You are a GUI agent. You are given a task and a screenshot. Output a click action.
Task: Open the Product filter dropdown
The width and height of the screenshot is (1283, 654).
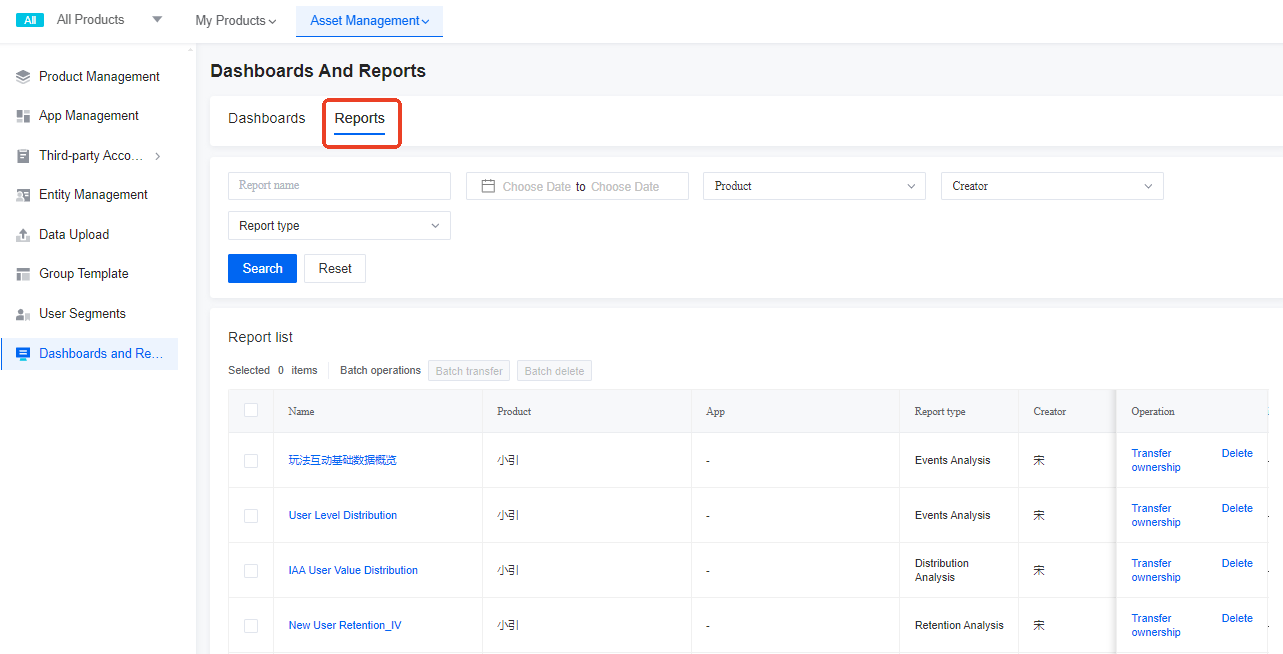tap(813, 185)
